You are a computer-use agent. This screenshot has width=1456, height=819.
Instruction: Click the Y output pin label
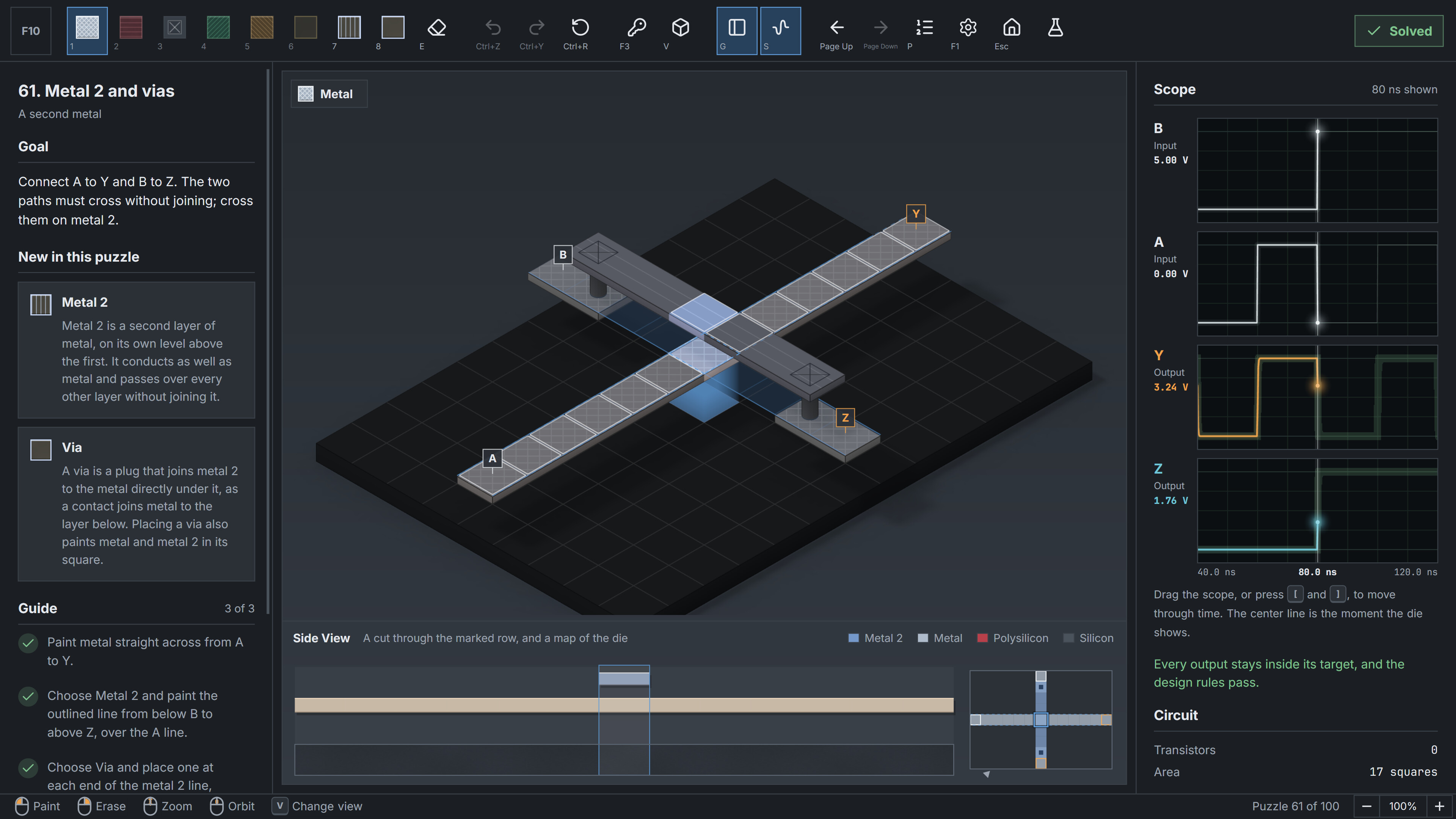(x=916, y=213)
